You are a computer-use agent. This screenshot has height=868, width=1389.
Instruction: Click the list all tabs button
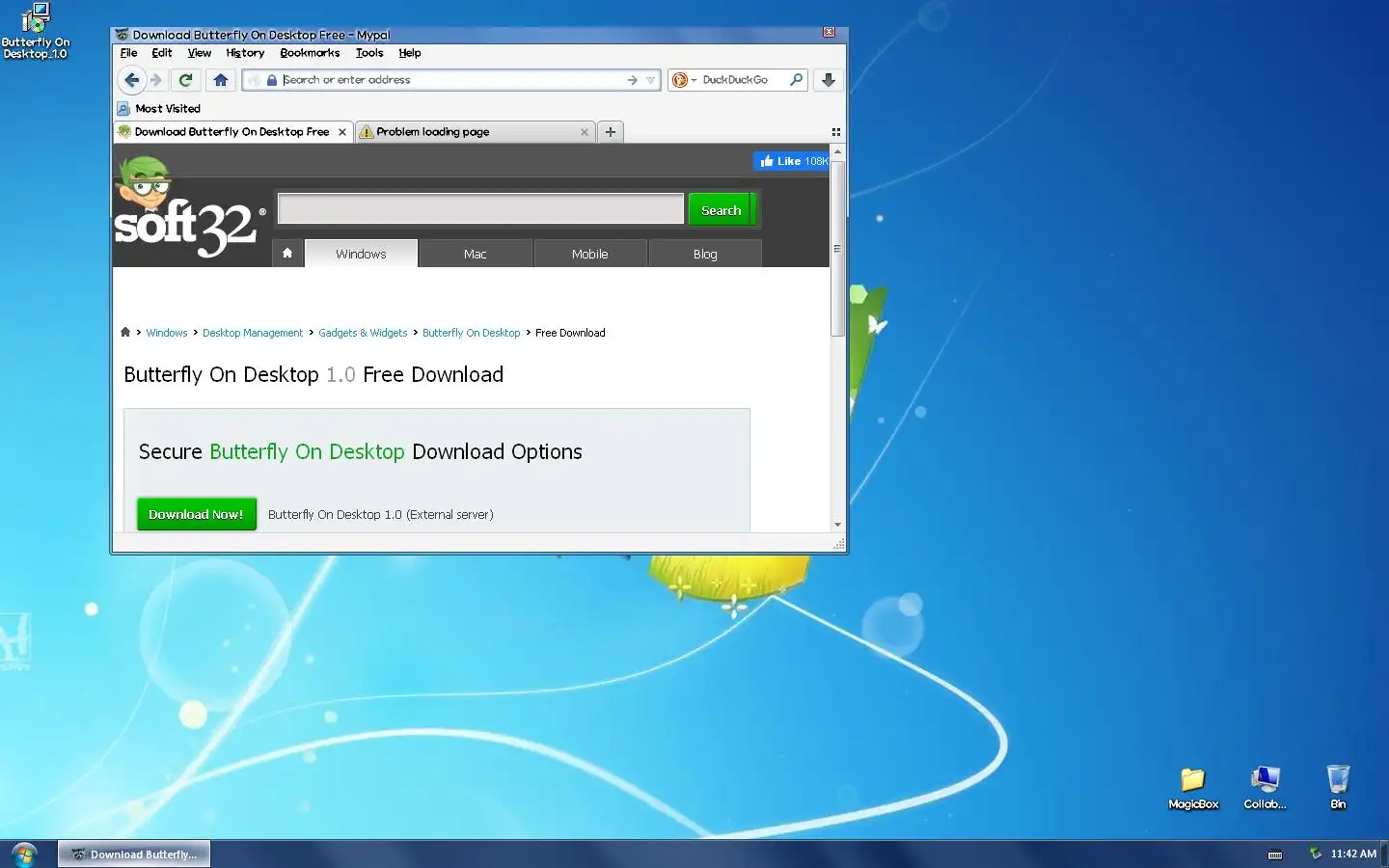(x=836, y=132)
